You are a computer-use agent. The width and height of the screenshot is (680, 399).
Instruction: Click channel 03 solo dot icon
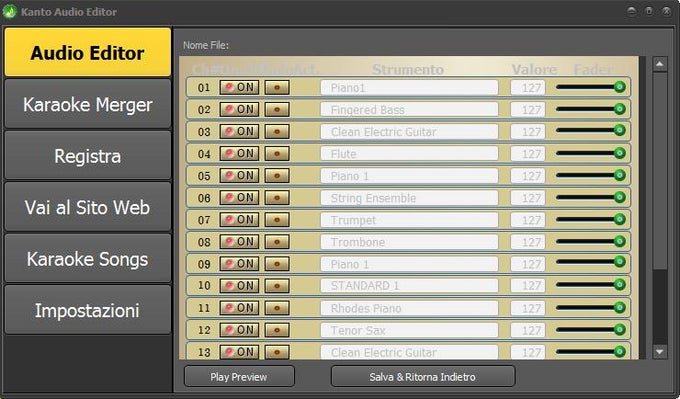(x=277, y=131)
